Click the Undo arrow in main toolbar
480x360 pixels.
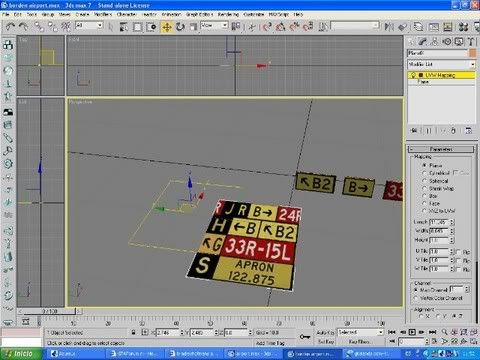[x=10, y=27]
